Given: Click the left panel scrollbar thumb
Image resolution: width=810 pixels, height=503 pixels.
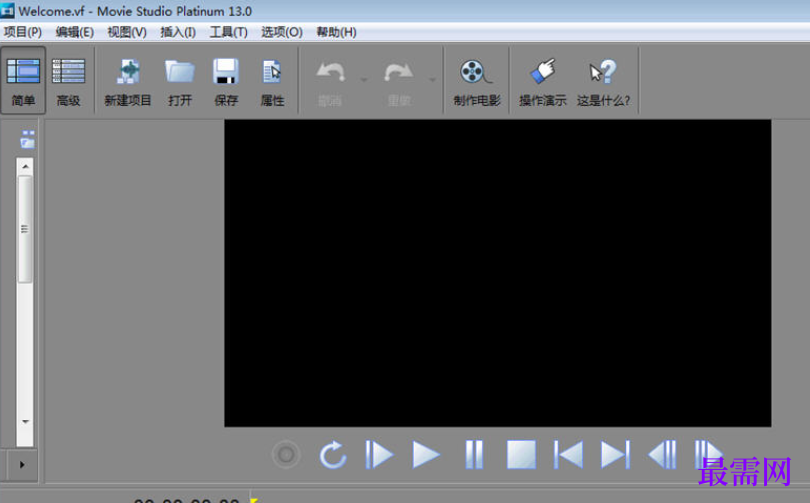Looking at the screenshot, I should [x=25, y=229].
